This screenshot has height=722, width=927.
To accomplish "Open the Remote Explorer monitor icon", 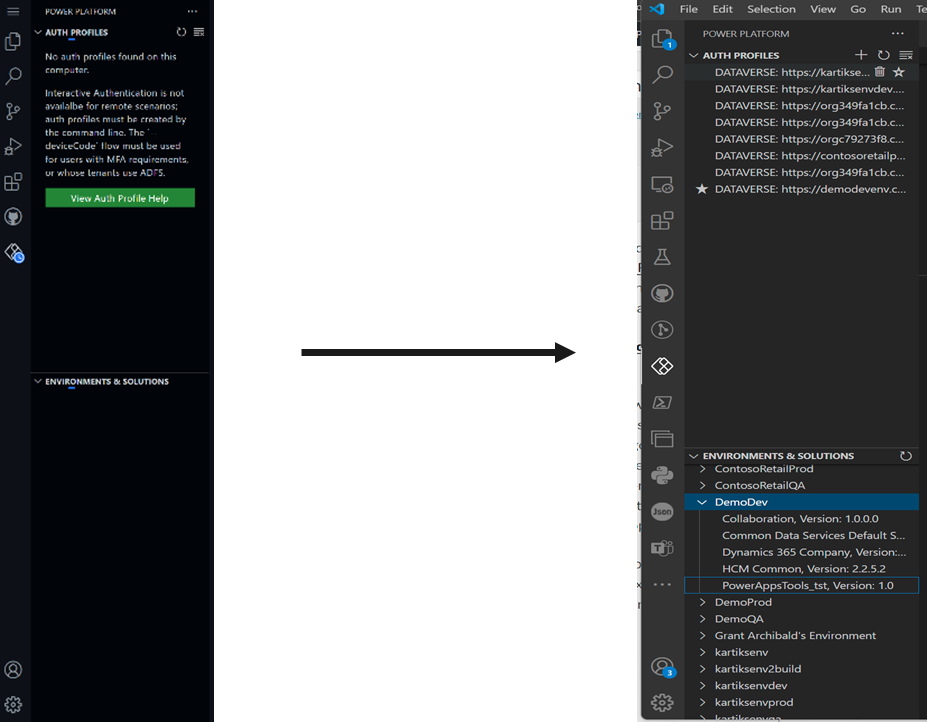I will (662, 185).
